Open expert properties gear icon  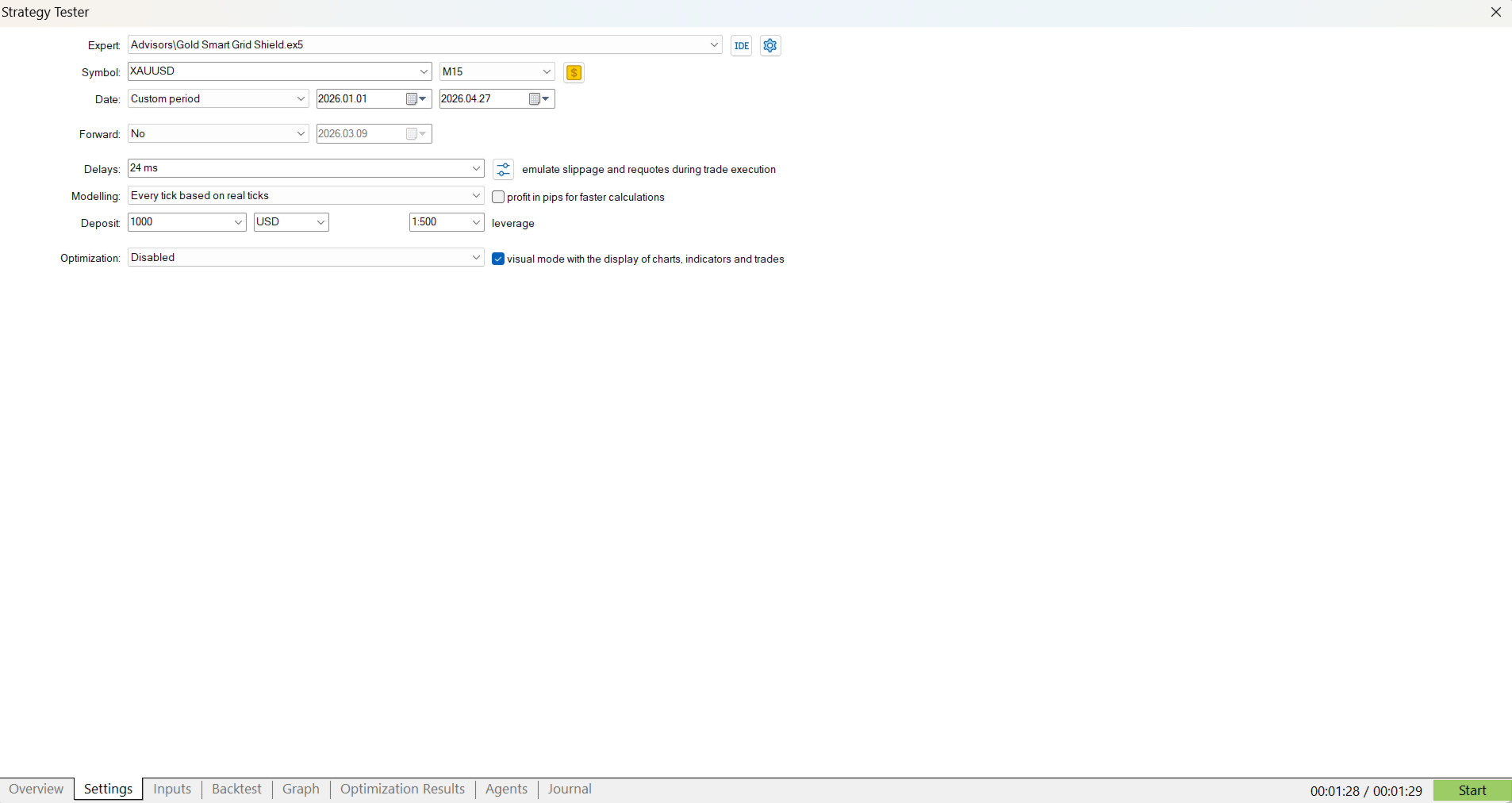click(x=770, y=46)
